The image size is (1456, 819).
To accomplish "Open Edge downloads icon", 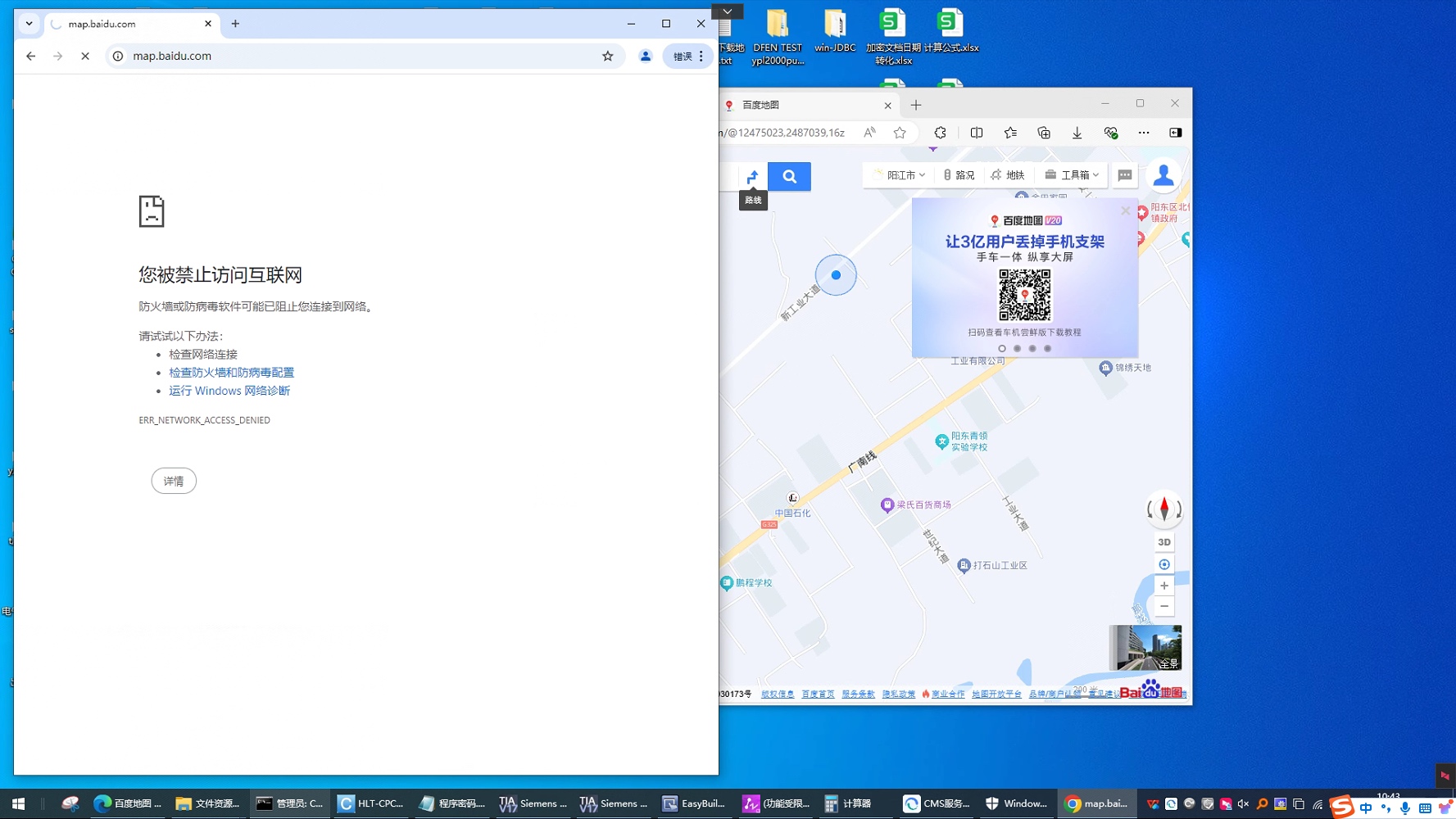I will tap(1077, 133).
